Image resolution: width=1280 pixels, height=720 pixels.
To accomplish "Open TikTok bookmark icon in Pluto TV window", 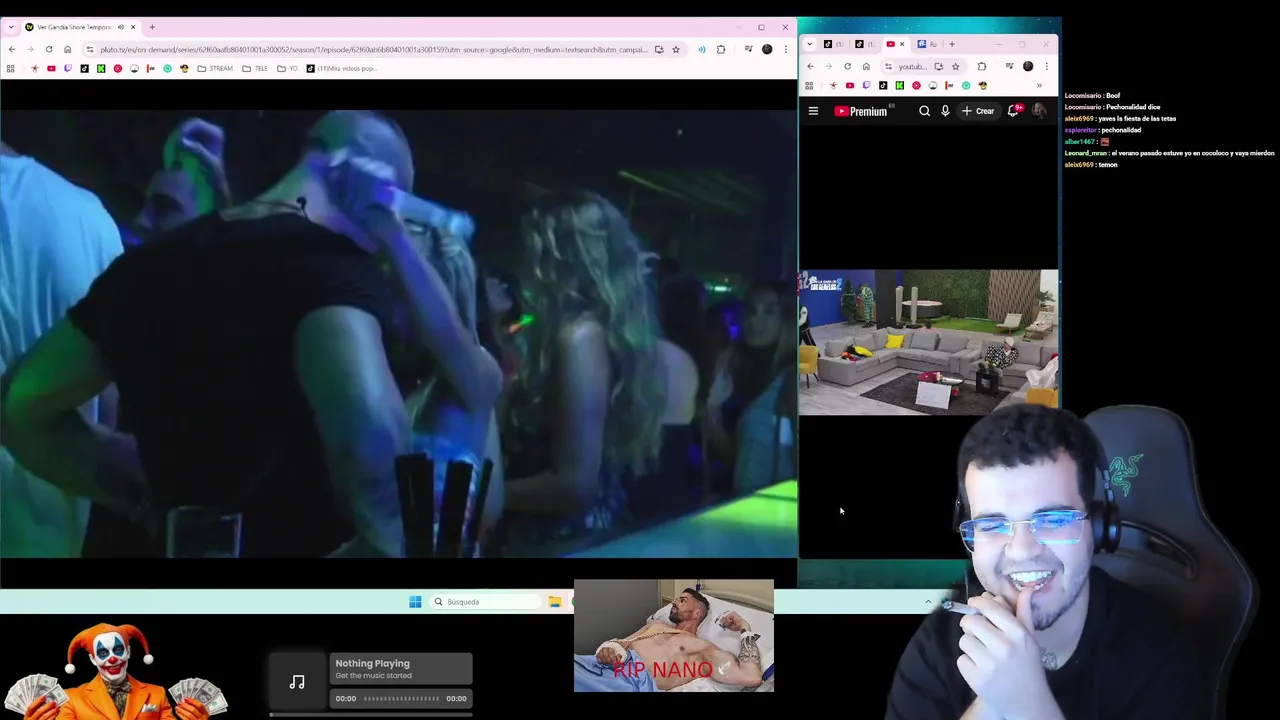I will [84, 68].
